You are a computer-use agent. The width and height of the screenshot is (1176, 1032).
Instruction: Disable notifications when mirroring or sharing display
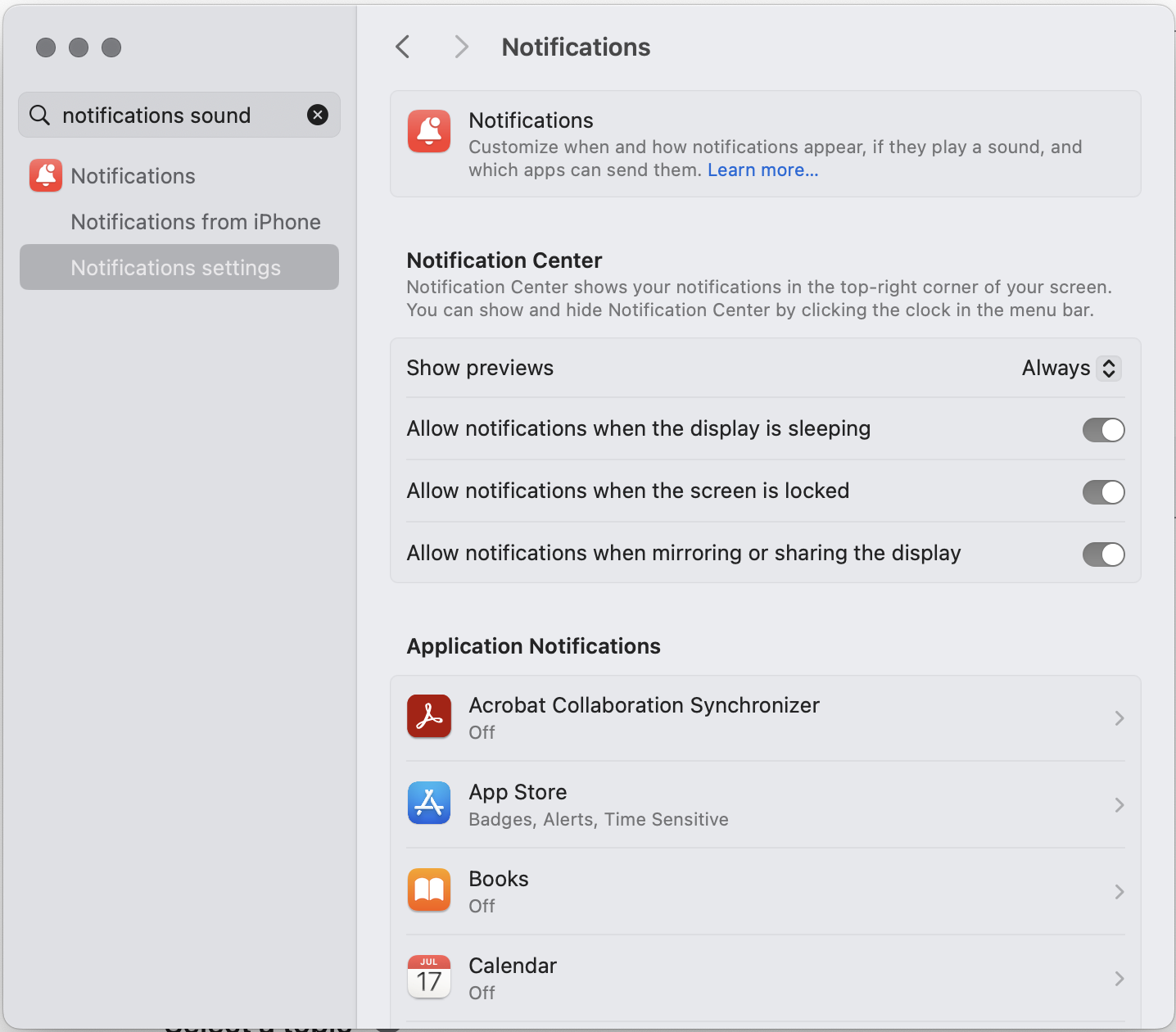click(1103, 554)
